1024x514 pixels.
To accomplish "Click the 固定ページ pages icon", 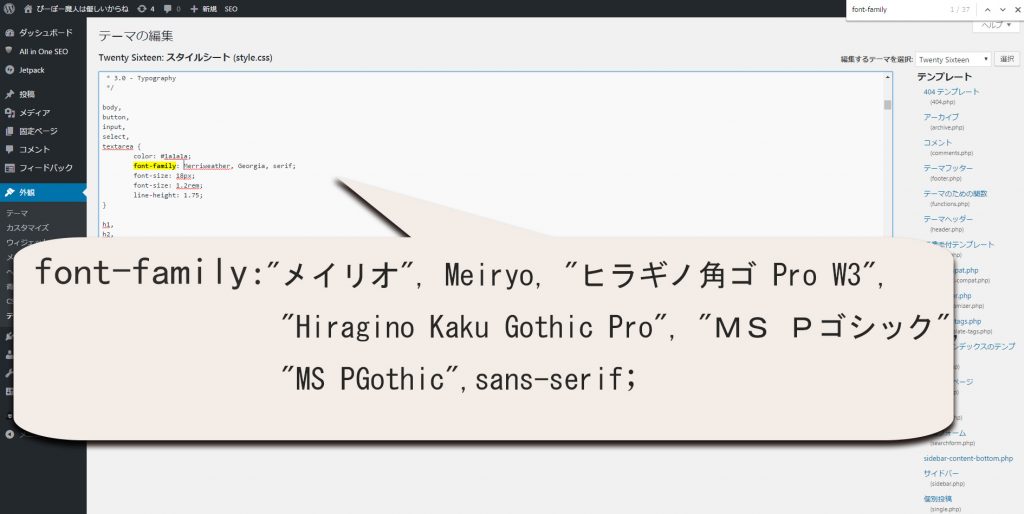I will [9, 131].
